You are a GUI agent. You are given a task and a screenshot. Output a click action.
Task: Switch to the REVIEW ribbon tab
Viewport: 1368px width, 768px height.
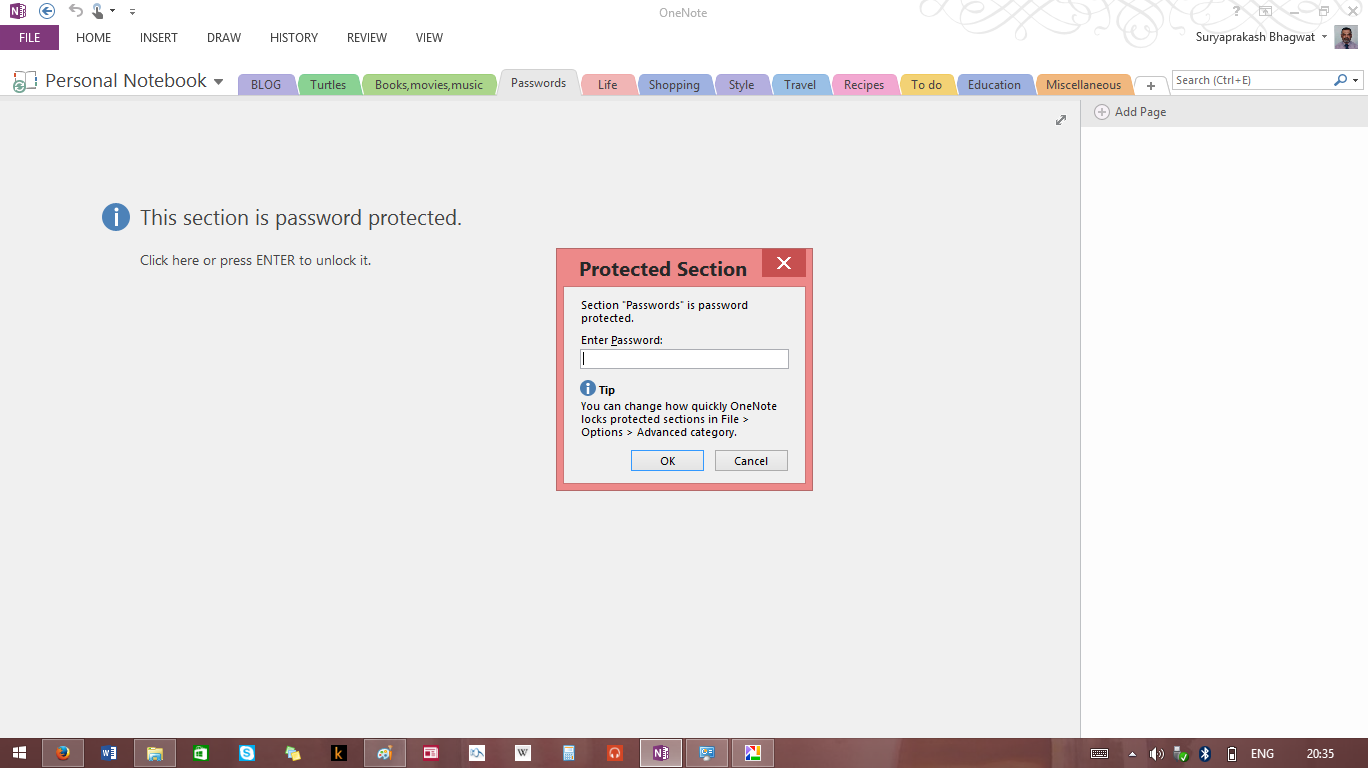click(367, 38)
